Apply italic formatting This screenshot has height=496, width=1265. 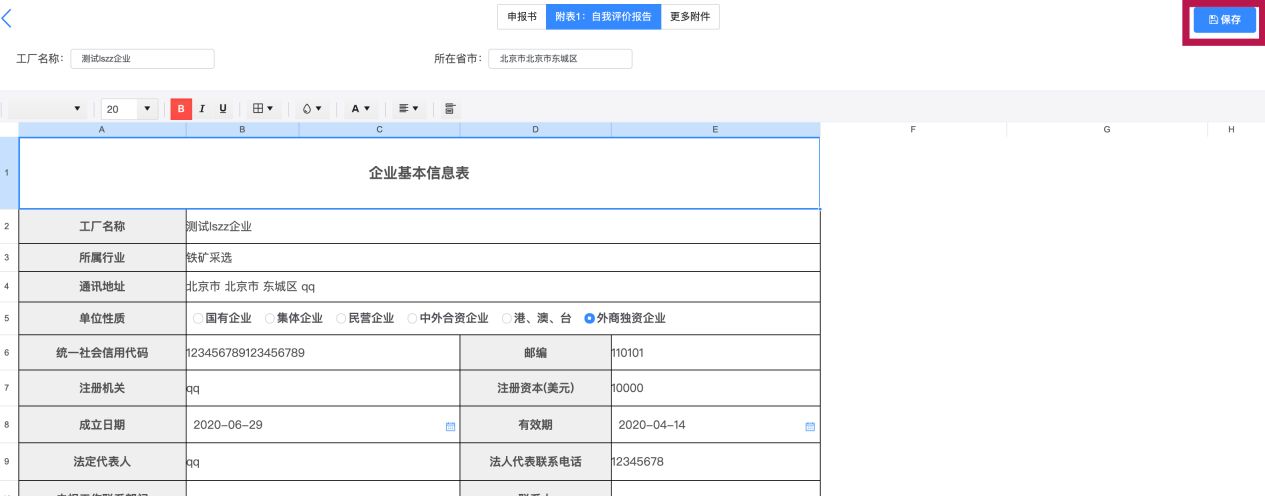click(x=202, y=109)
